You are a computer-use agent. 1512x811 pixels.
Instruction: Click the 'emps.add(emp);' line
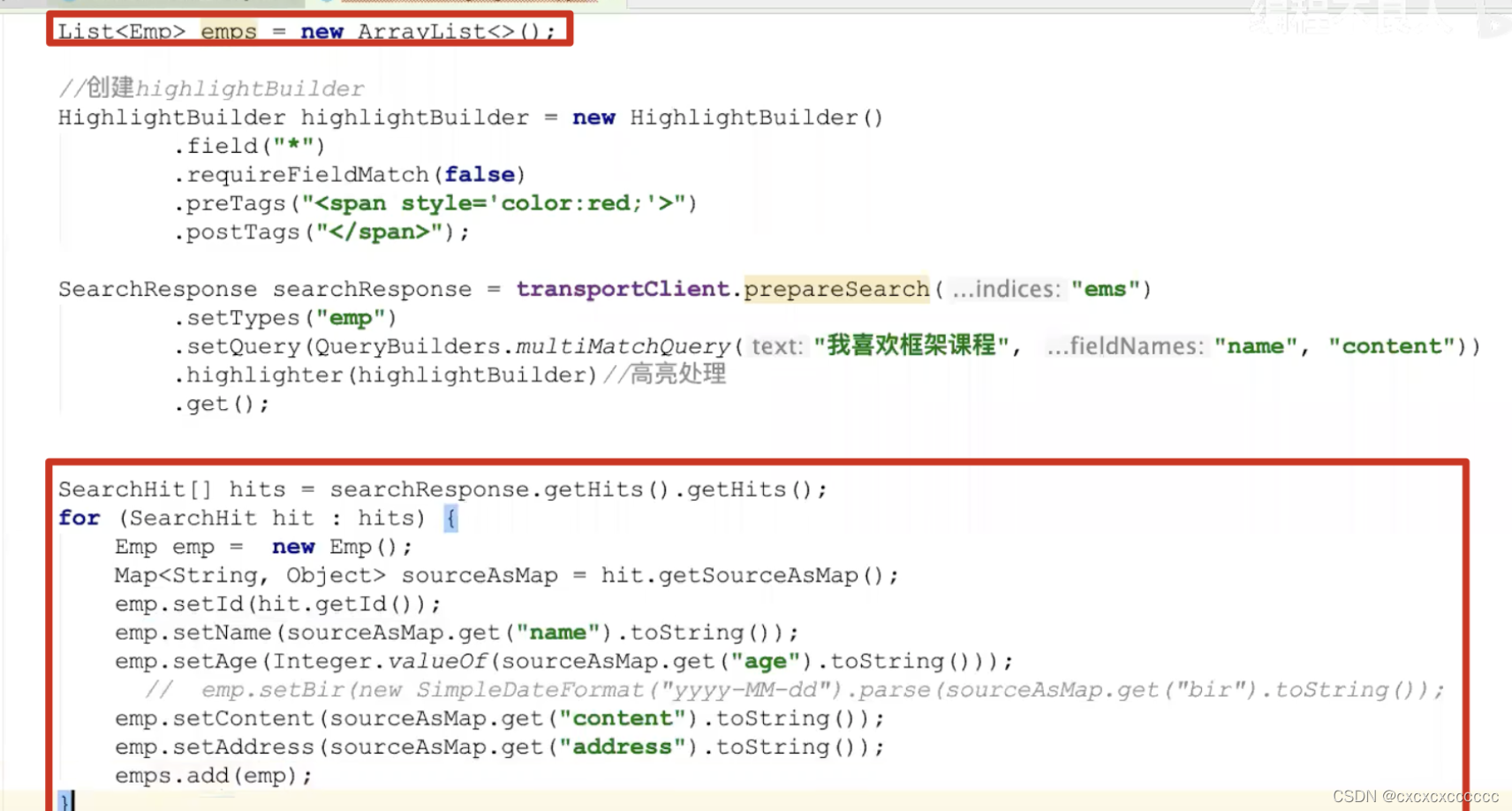213,776
